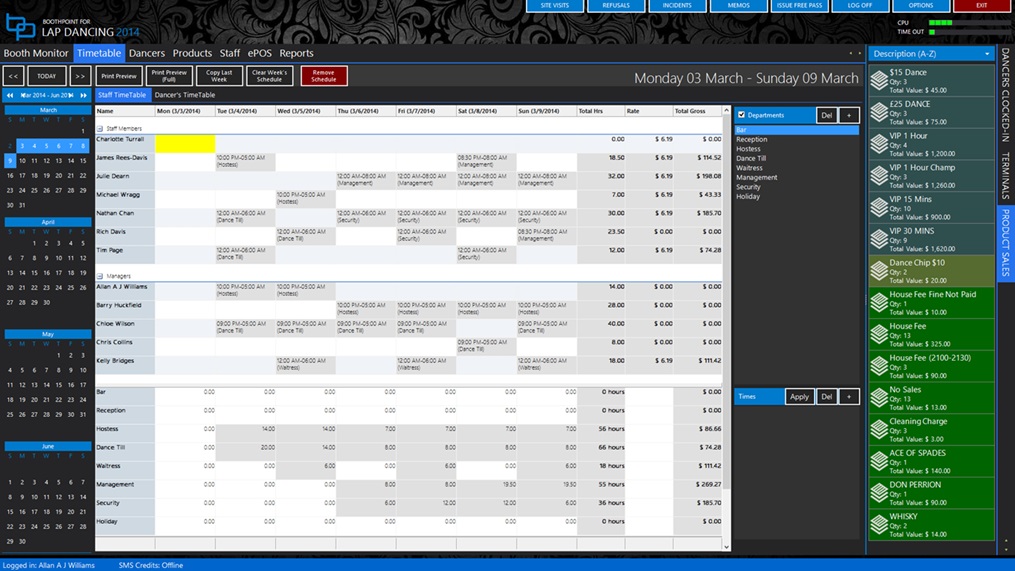The width and height of the screenshot is (1015, 571).
Task: Jump calendar forward with double-right arrow icon
Action: point(84,95)
